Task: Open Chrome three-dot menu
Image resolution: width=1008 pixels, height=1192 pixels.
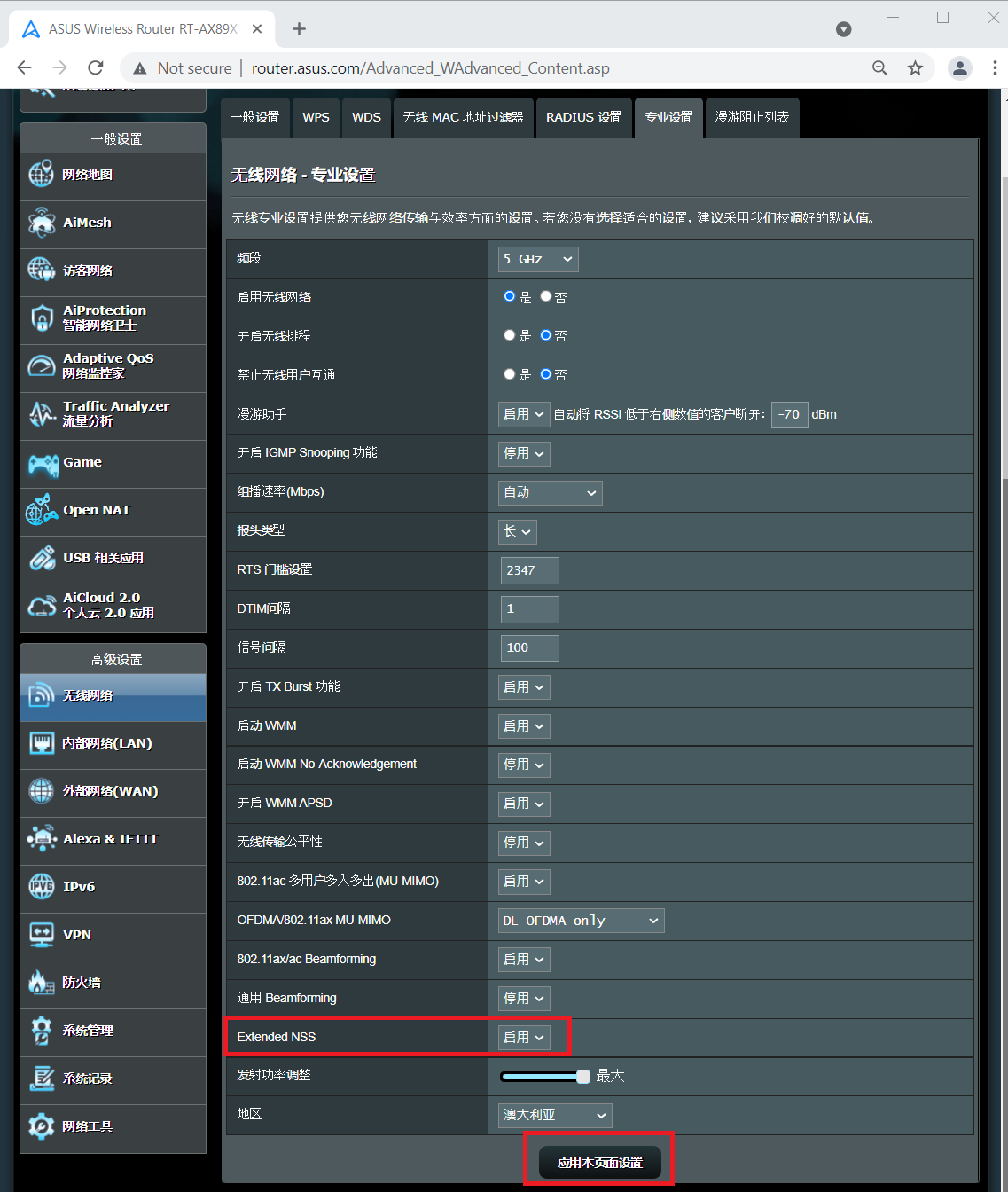Action: (995, 67)
